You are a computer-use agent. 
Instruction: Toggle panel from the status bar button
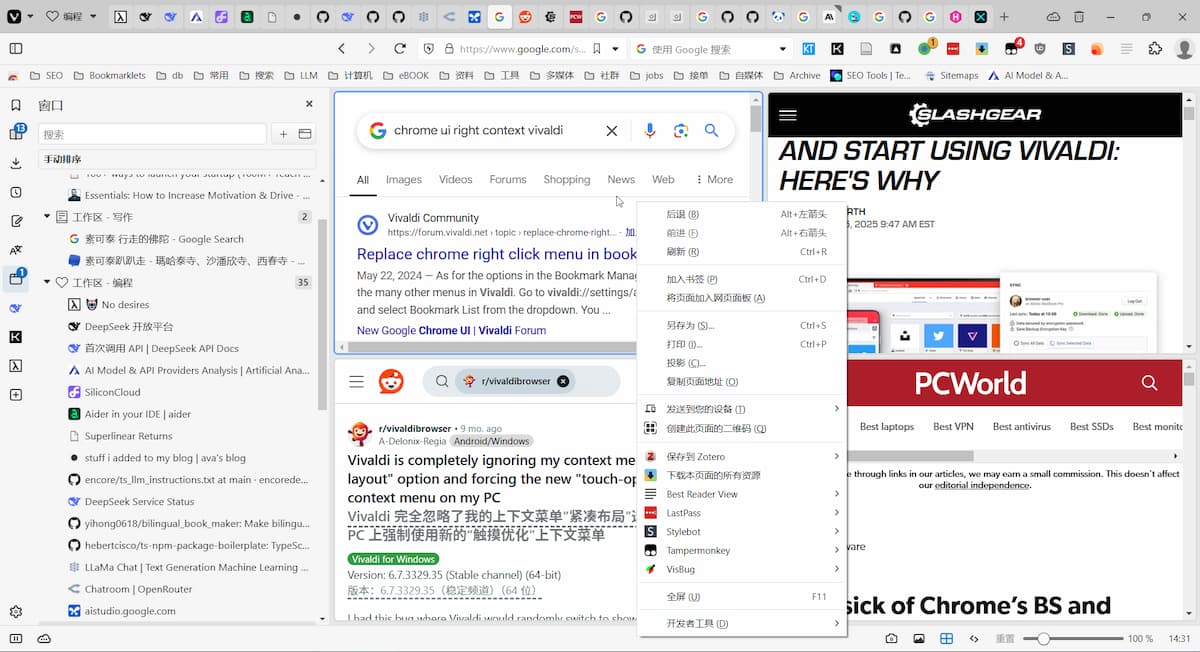(16, 638)
